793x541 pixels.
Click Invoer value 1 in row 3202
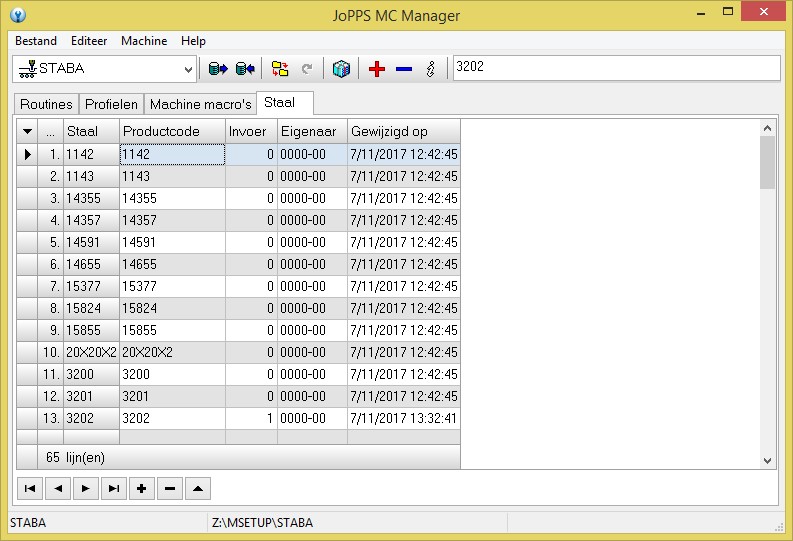point(251,418)
